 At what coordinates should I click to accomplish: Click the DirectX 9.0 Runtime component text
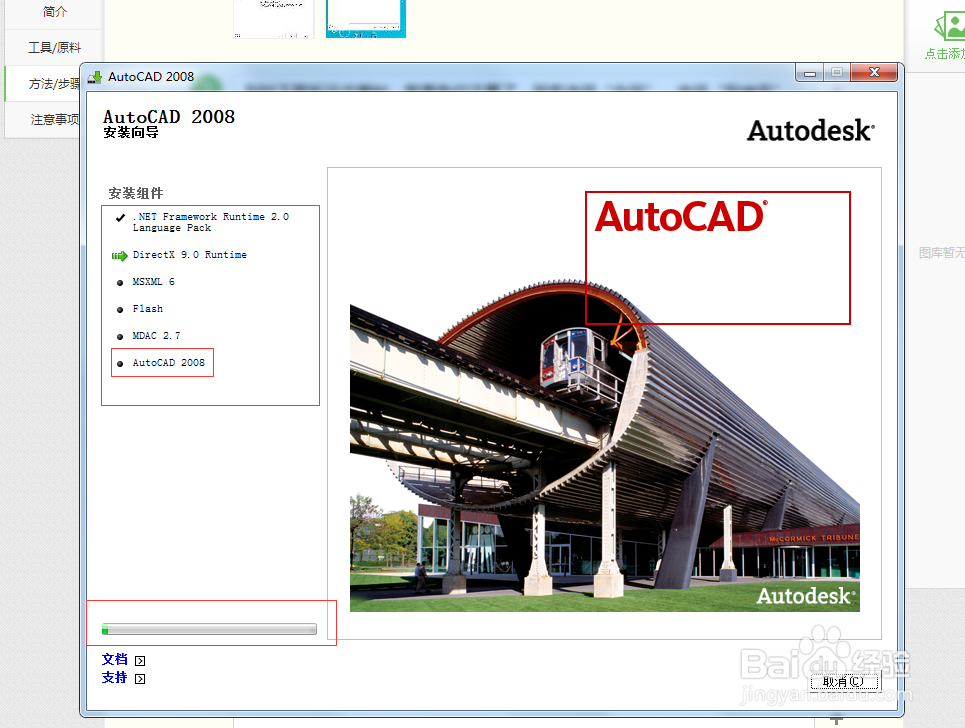coord(190,255)
